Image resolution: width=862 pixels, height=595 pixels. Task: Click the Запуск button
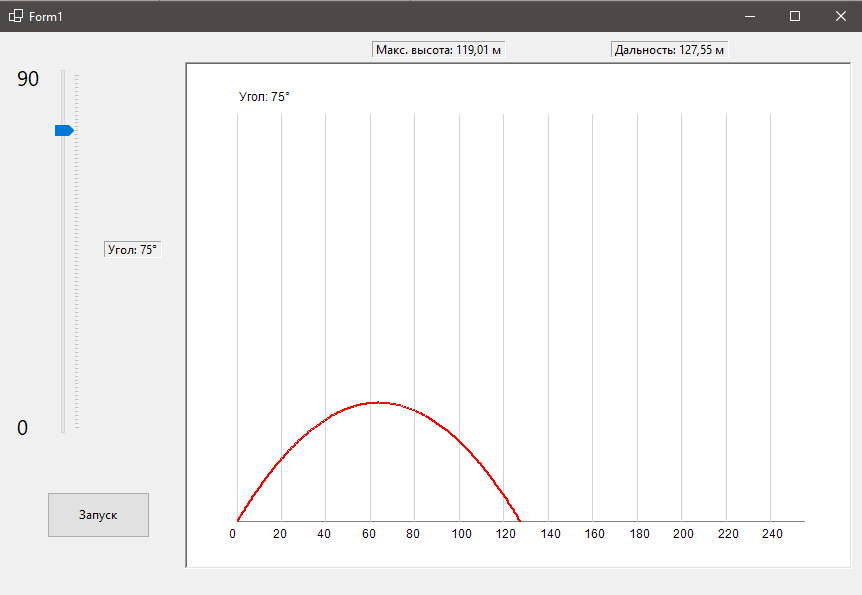(x=98, y=515)
